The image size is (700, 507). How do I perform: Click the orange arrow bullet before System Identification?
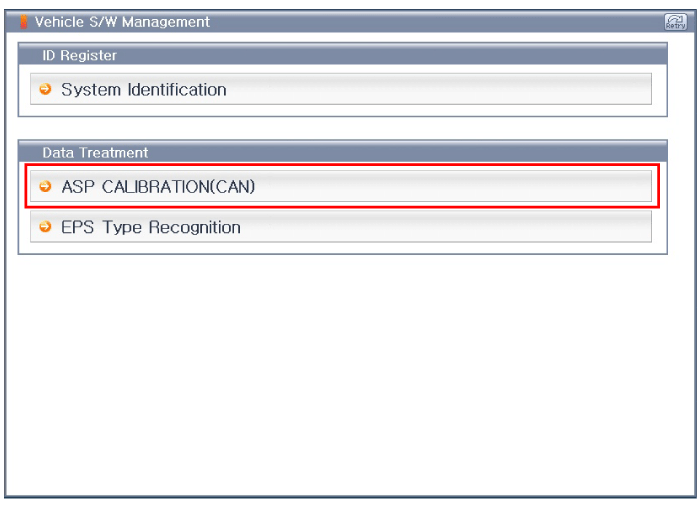click(45, 89)
